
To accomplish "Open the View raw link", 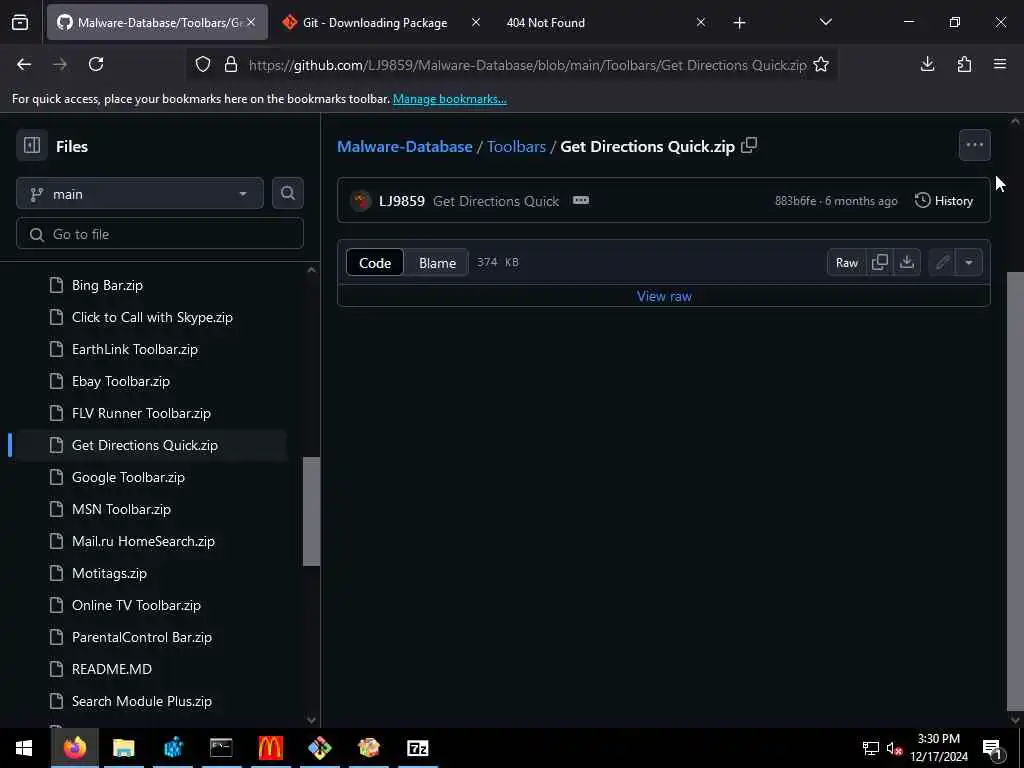I will pyautogui.click(x=664, y=296).
